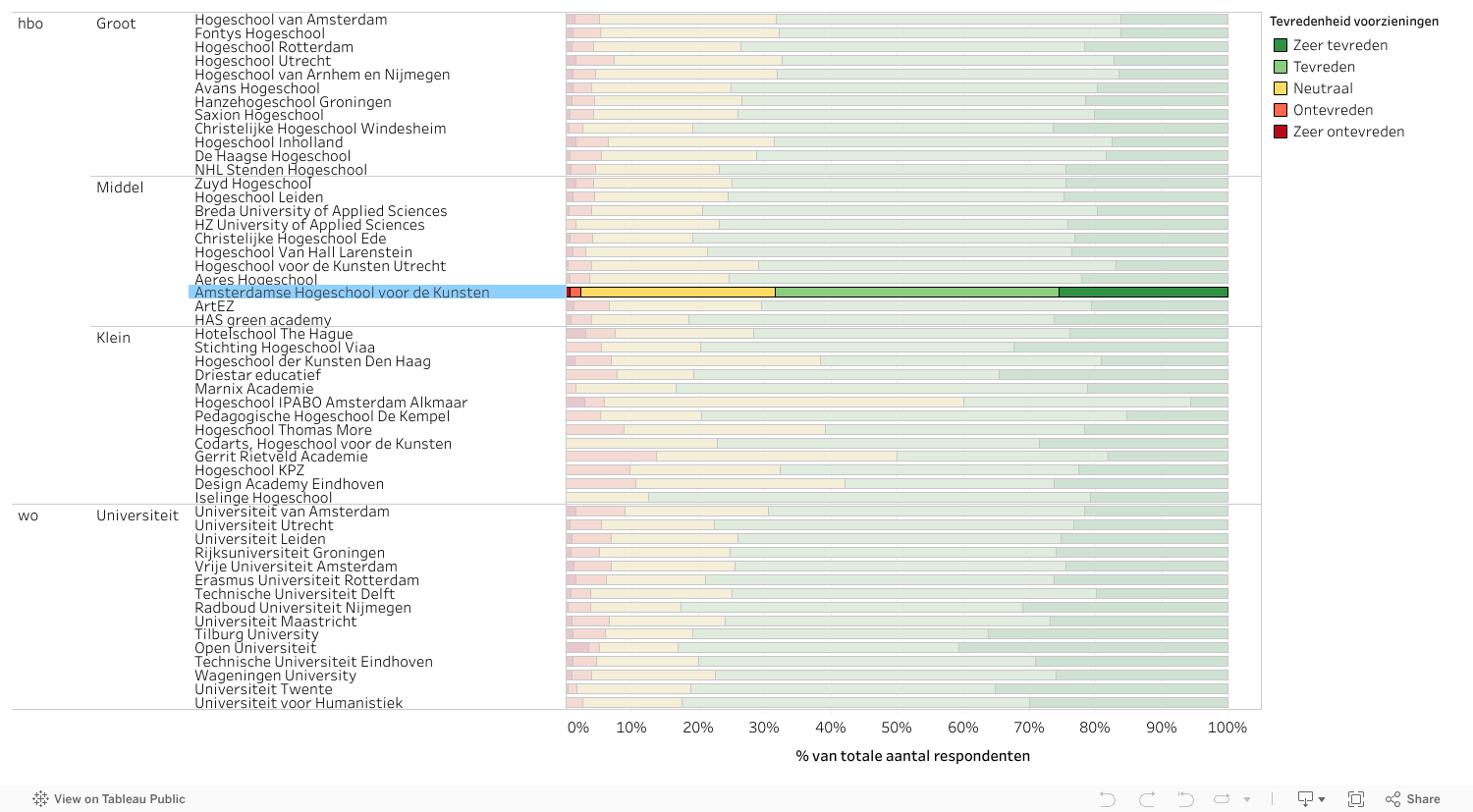Click the Share text button
The height and width of the screenshot is (812, 1473).
coord(1423,799)
